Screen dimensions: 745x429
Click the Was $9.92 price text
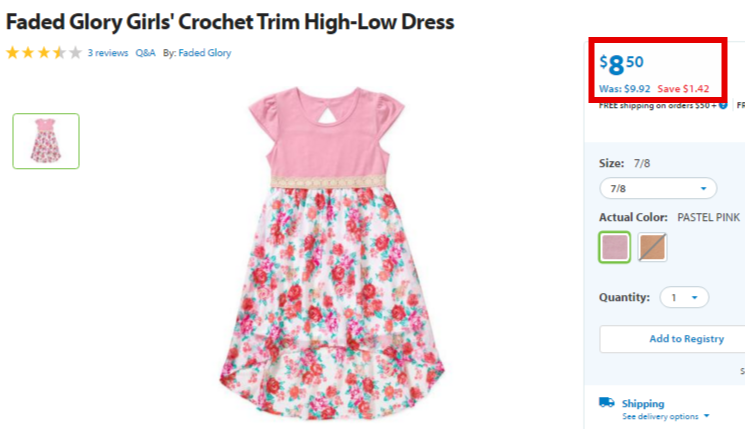624,89
